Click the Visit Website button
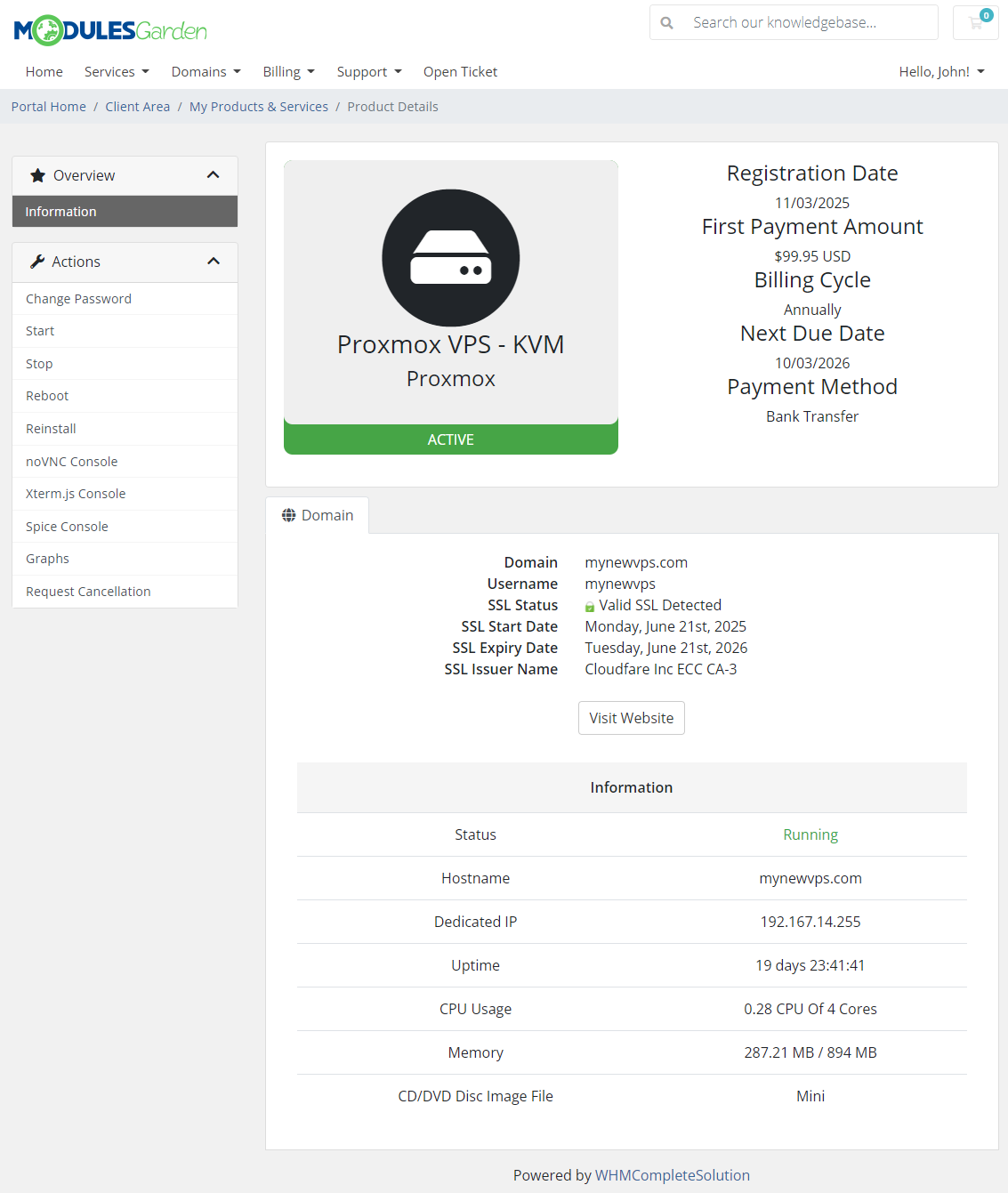 (631, 718)
